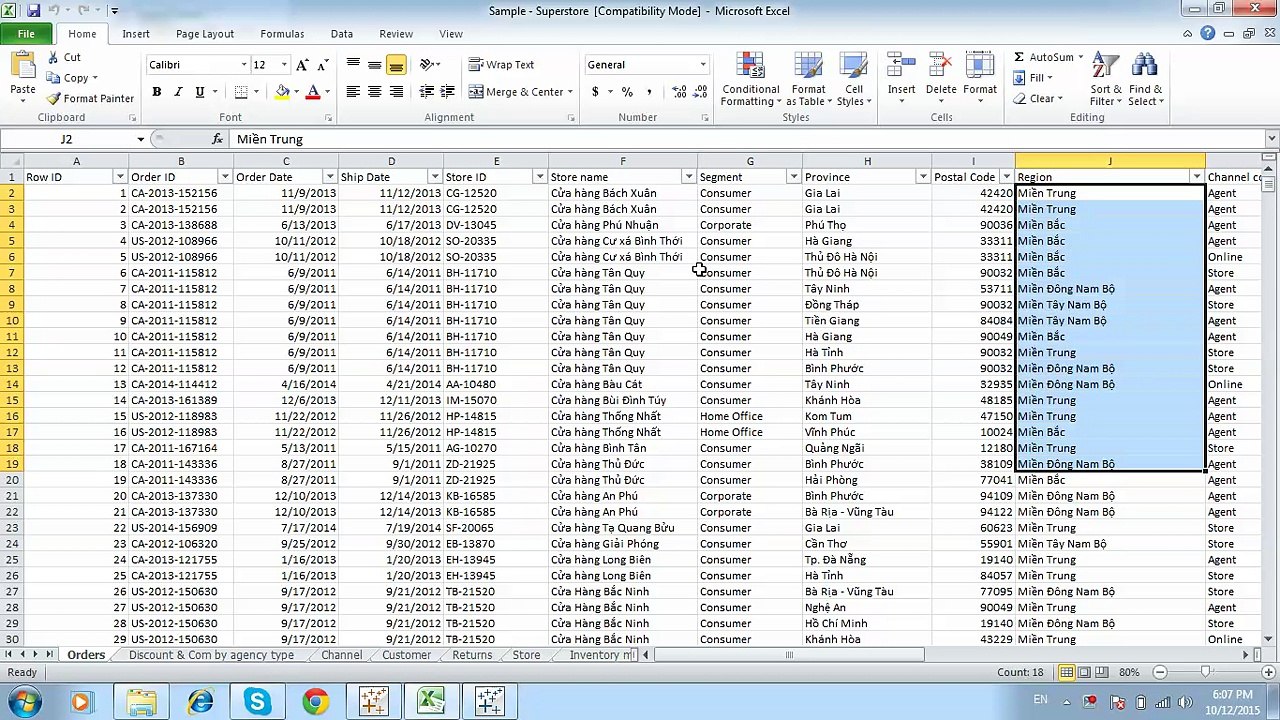Open Skype from the taskbar
Screen dimensions: 1280x720
257,702
